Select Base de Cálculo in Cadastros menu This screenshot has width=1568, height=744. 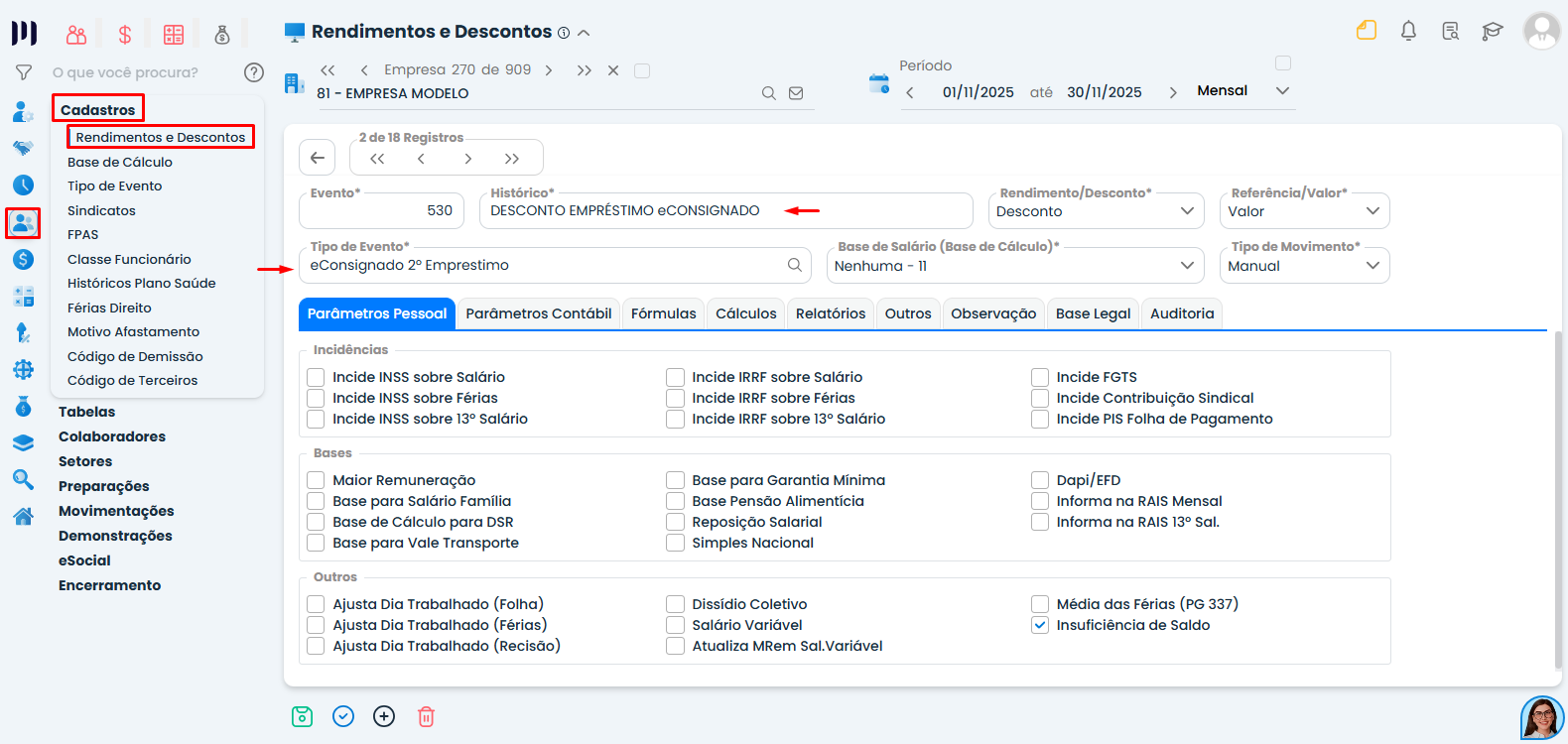120,162
